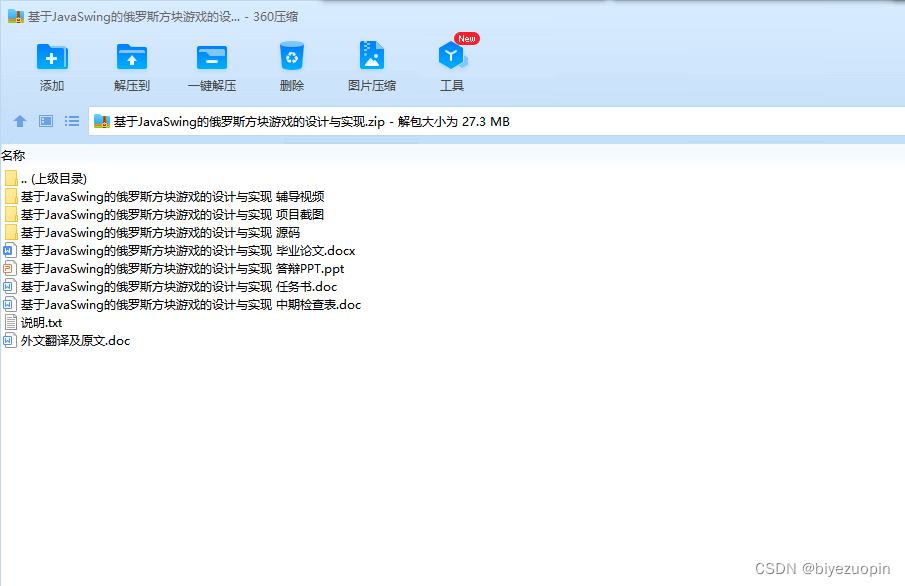Toggle the large-view display icon
Image resolution: width=905 pixels, height=586 pixels.
pyautogui.click(x=45, y=121)
